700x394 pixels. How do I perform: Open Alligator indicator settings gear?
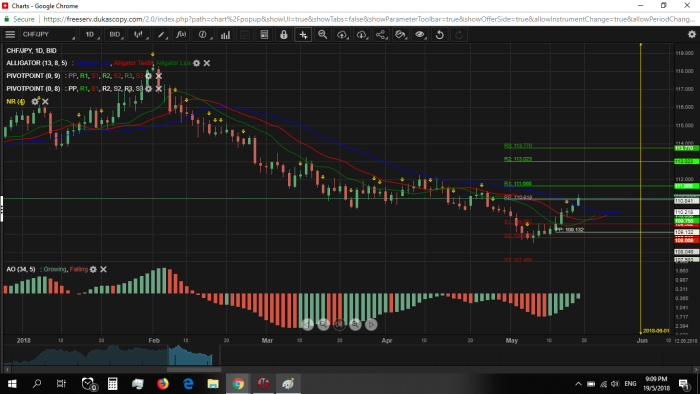click(196, 63)
